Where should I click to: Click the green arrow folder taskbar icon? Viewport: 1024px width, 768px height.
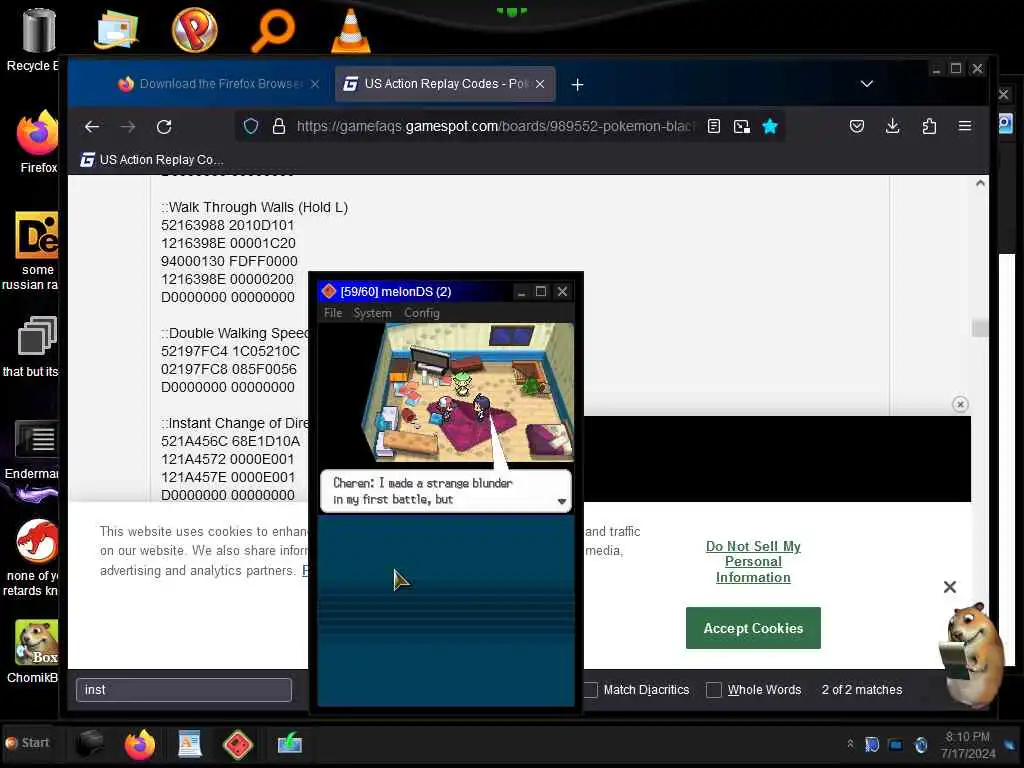(289, 744)
